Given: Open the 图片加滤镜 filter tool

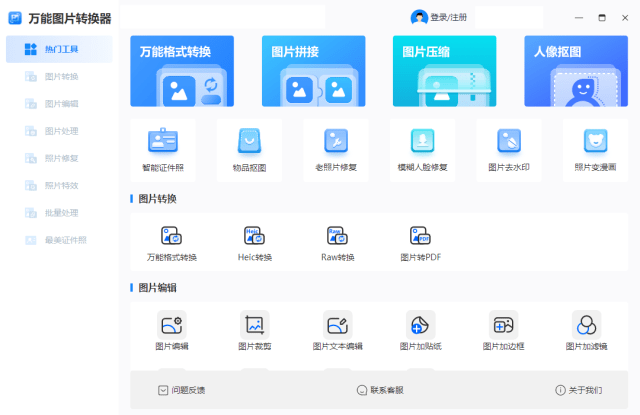Looking at the screenshot, I should coord(586,324).
